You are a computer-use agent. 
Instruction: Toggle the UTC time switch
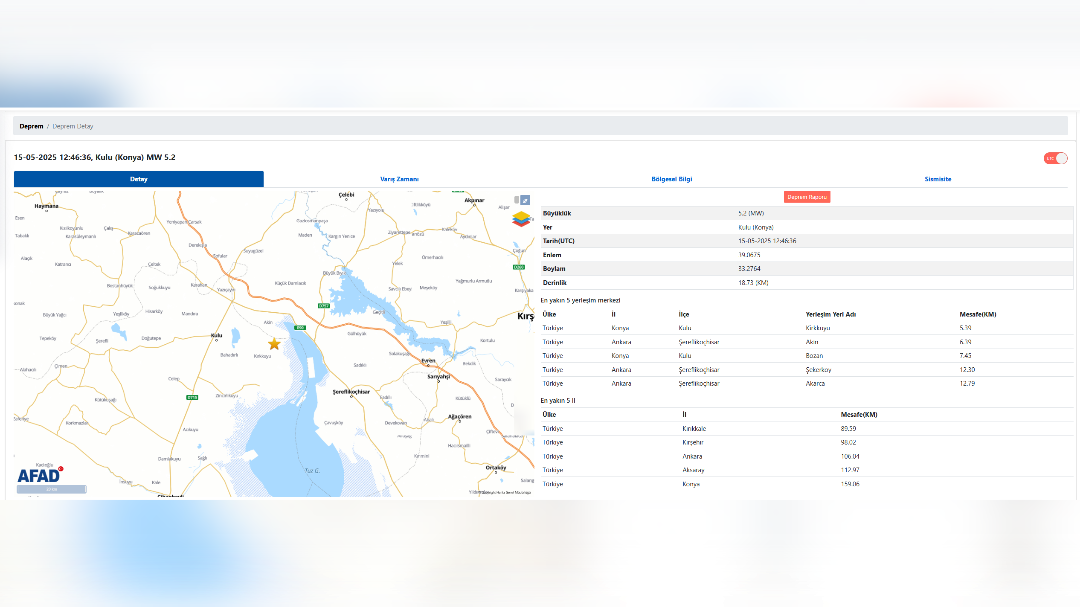pyautogui.click(x=1055, y=158)
